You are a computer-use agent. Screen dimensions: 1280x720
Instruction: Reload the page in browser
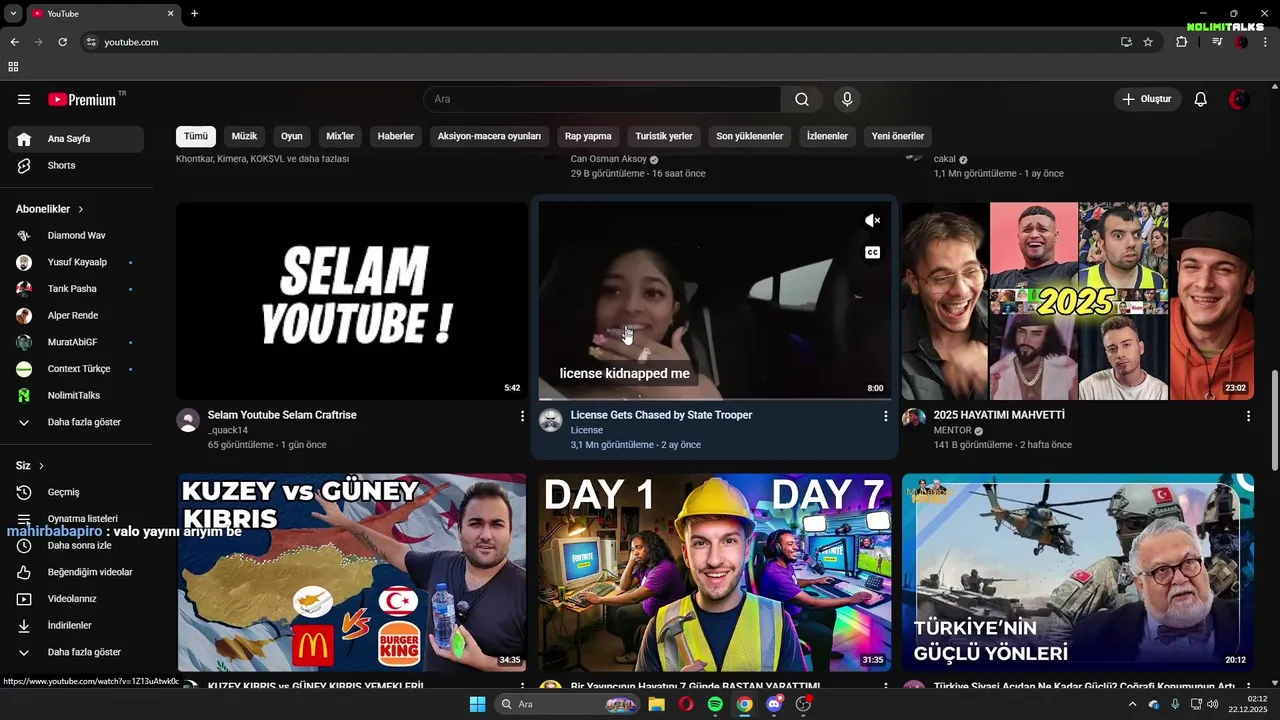[62, 42]
